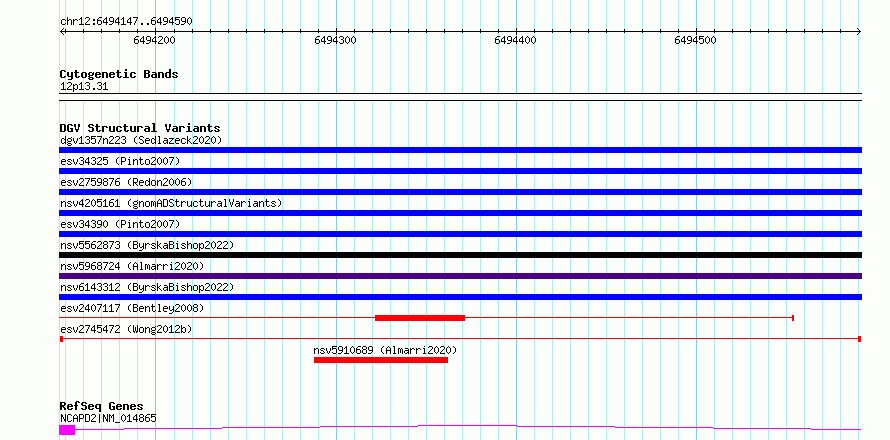
Task: Open the nsv5968724 (Almarri2020) label
Action: click(x=132, y=266)
